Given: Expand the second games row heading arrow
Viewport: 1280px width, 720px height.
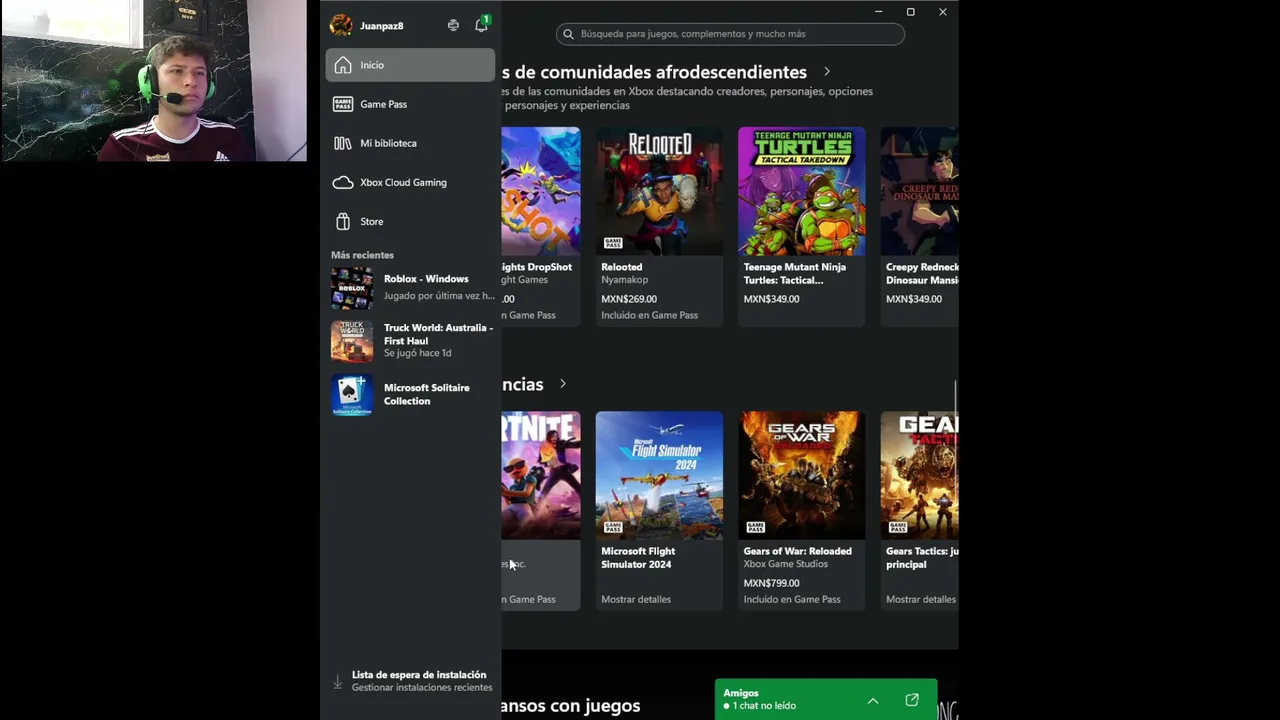Looking at the screenshot, I should pos(563,384).
